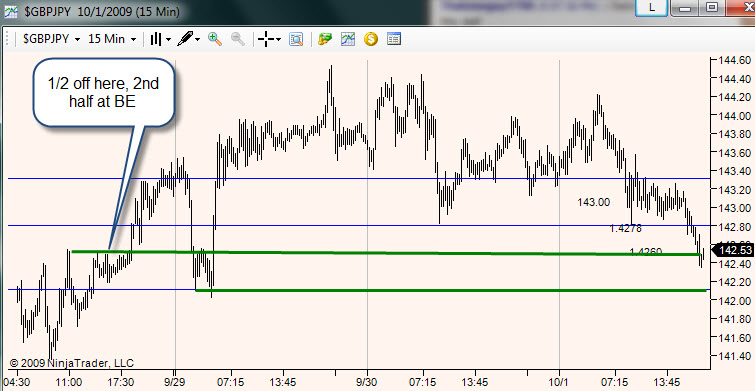The image size is (755, 391).
Task: Open the chart trader money icon
Action: click(325, 39)
